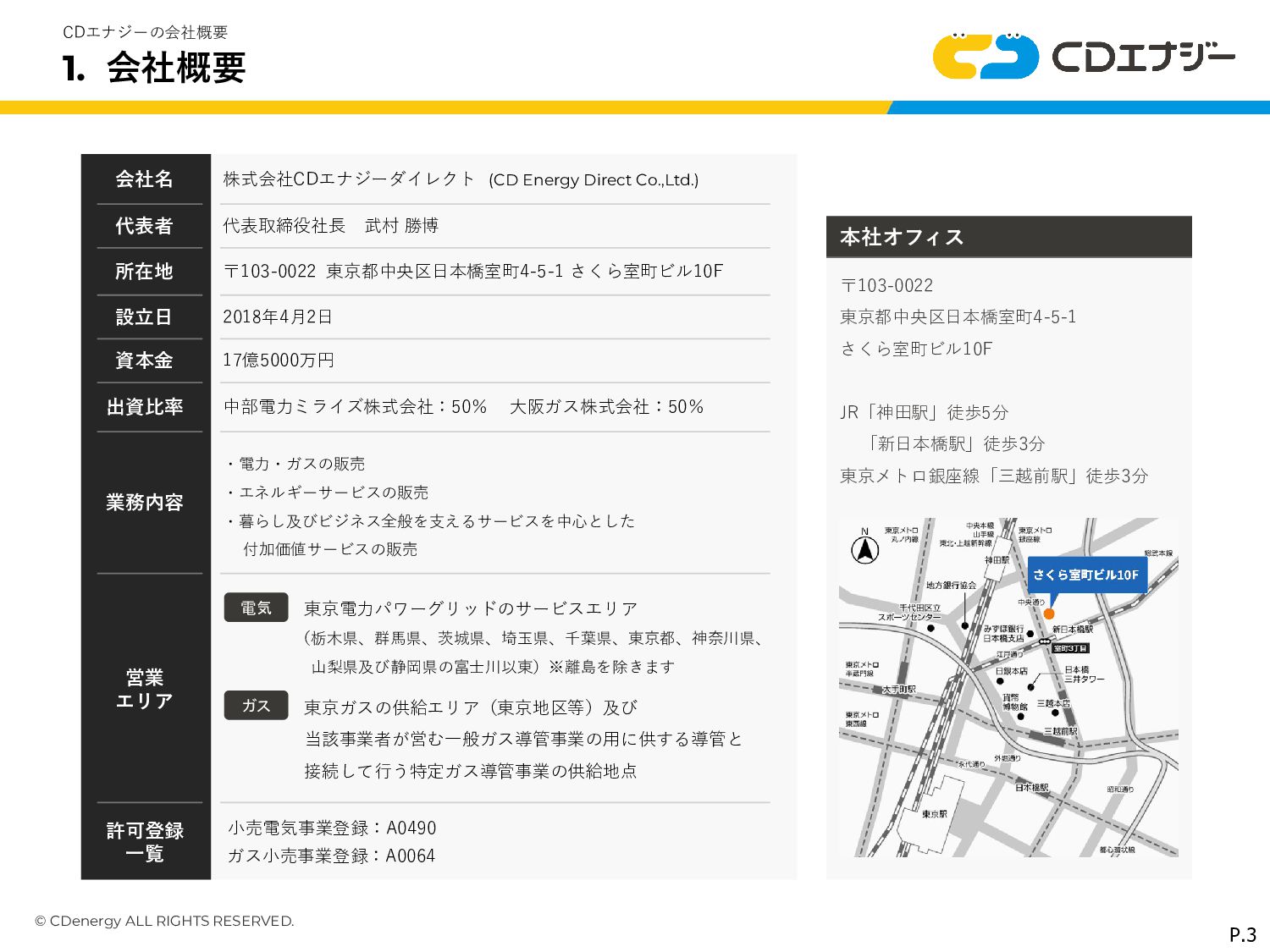1270x952 pixels.
Task: Click the 付加価値サービスの販売 line
Action: [x=330, y=549]
